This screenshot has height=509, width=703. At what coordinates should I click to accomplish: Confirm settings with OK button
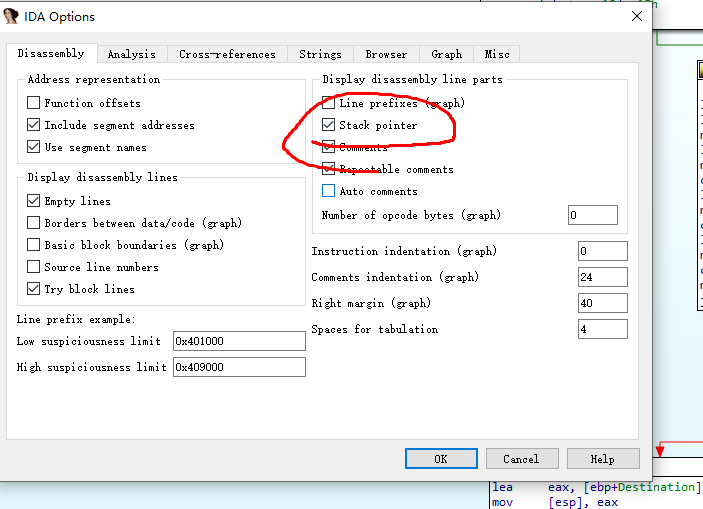point(441,459)
